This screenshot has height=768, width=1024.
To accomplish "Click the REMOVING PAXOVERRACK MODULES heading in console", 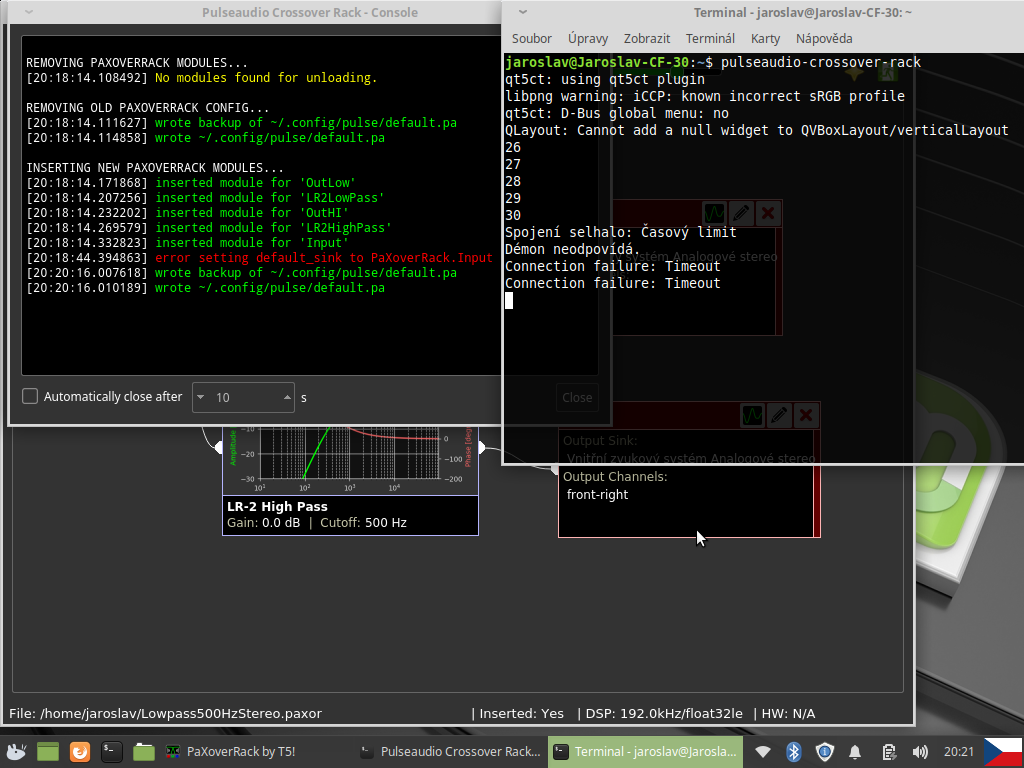I will (137, 63).
